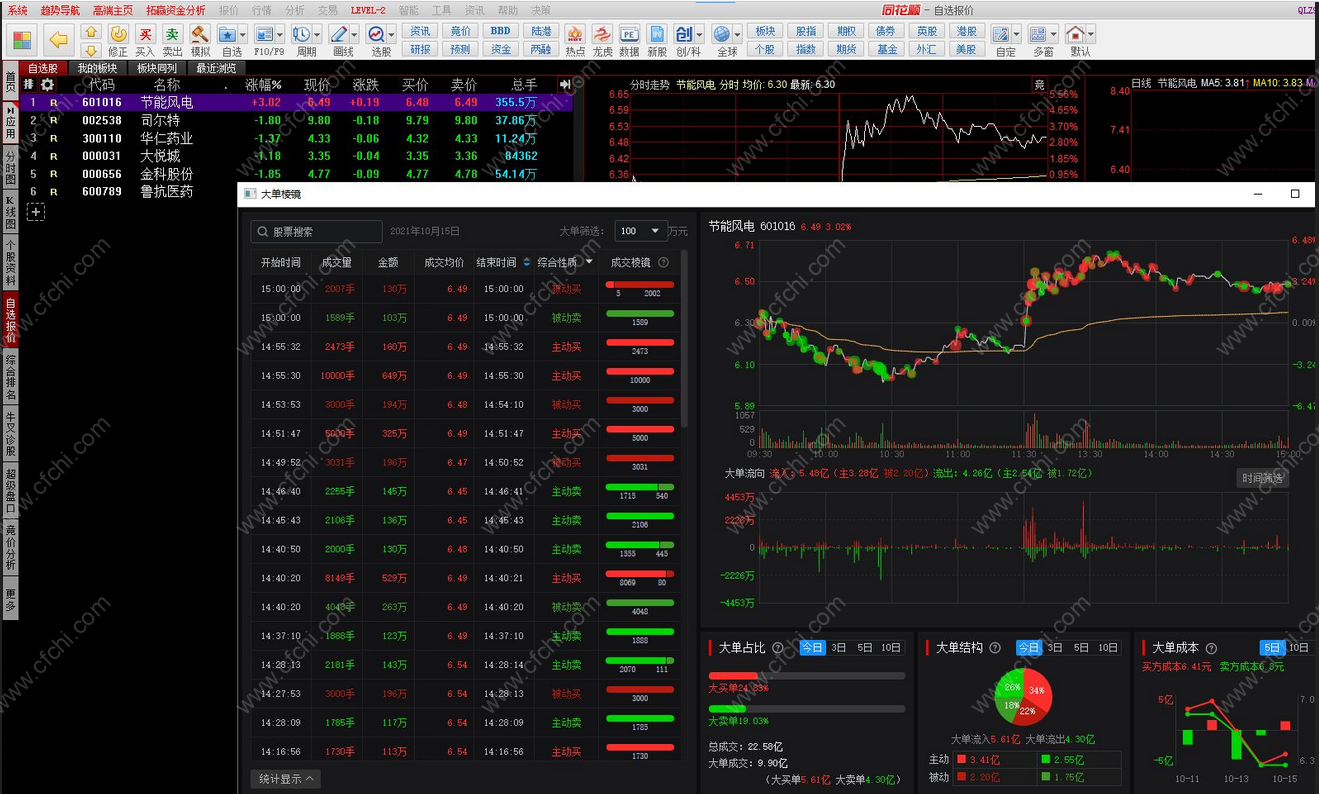Open the 综合性质 column filter dropdown

(x=589, y=262)
